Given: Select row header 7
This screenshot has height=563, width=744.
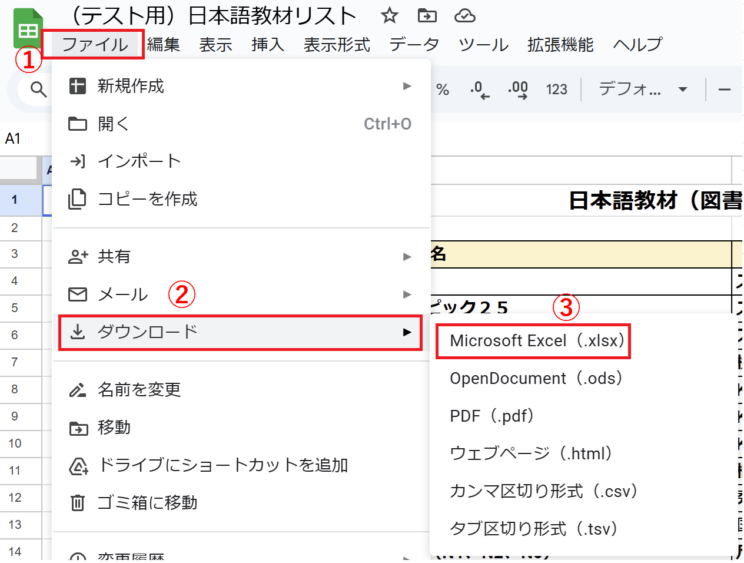Looking at the screenshot, I should click(20, 362).
